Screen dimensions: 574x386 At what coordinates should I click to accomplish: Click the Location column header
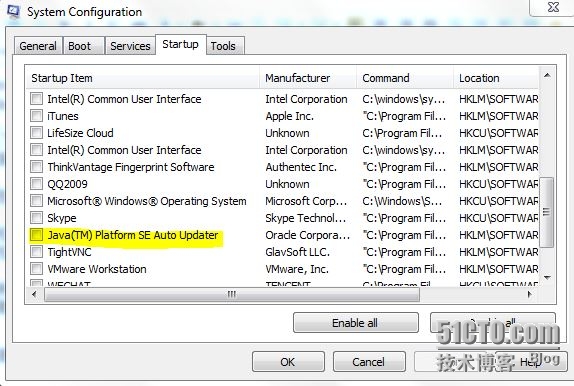[x=496, y=78]
